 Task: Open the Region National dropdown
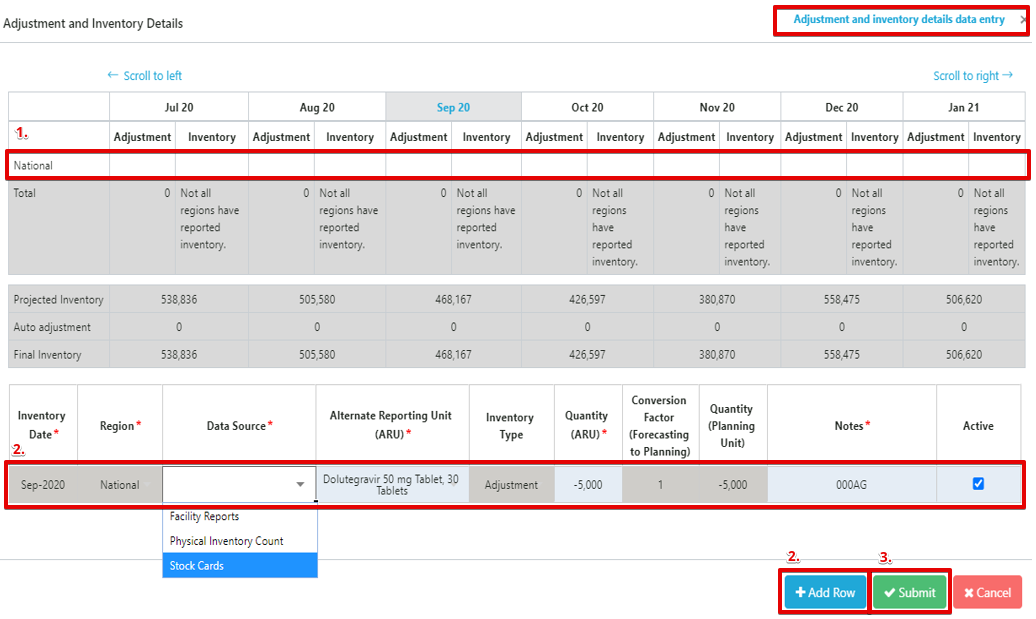point(120,484)
